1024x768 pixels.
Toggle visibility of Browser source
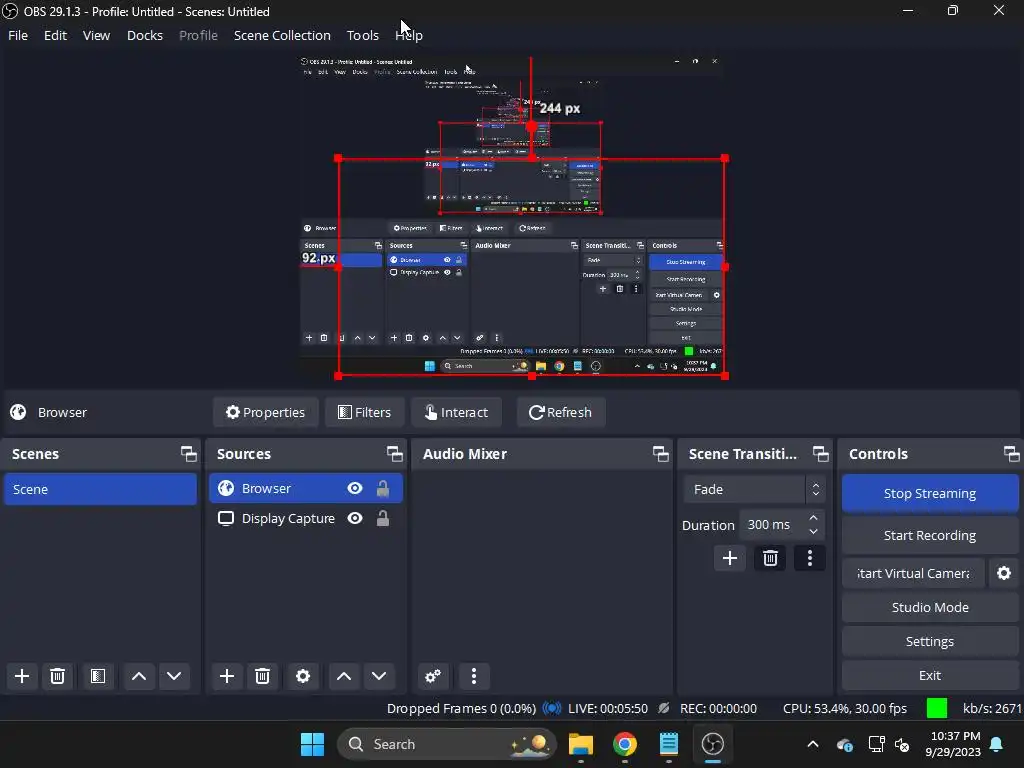(x=355, y=488)
